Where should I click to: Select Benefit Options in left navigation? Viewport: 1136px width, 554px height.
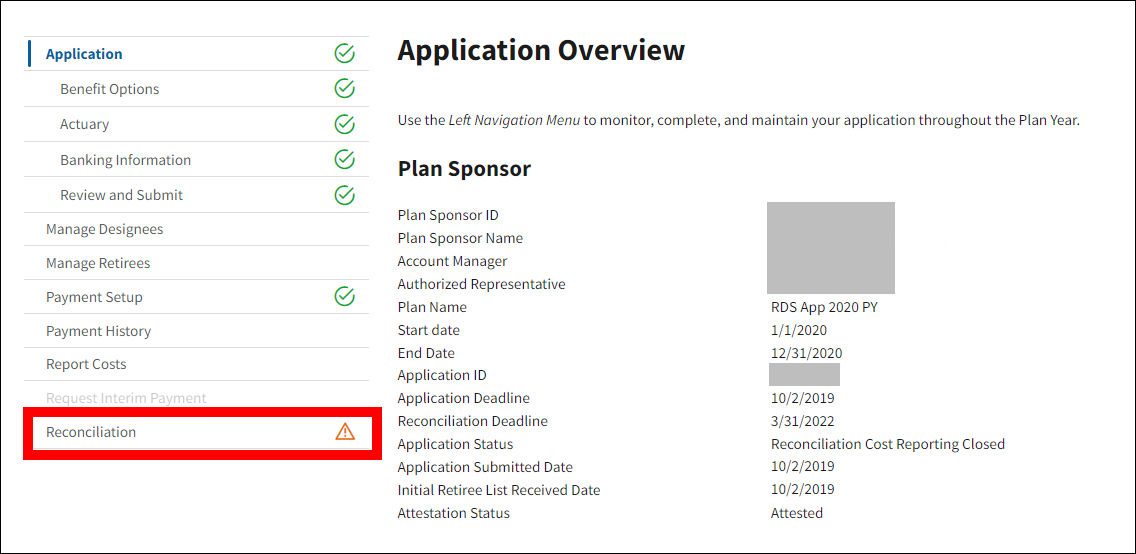click(109, 89)
